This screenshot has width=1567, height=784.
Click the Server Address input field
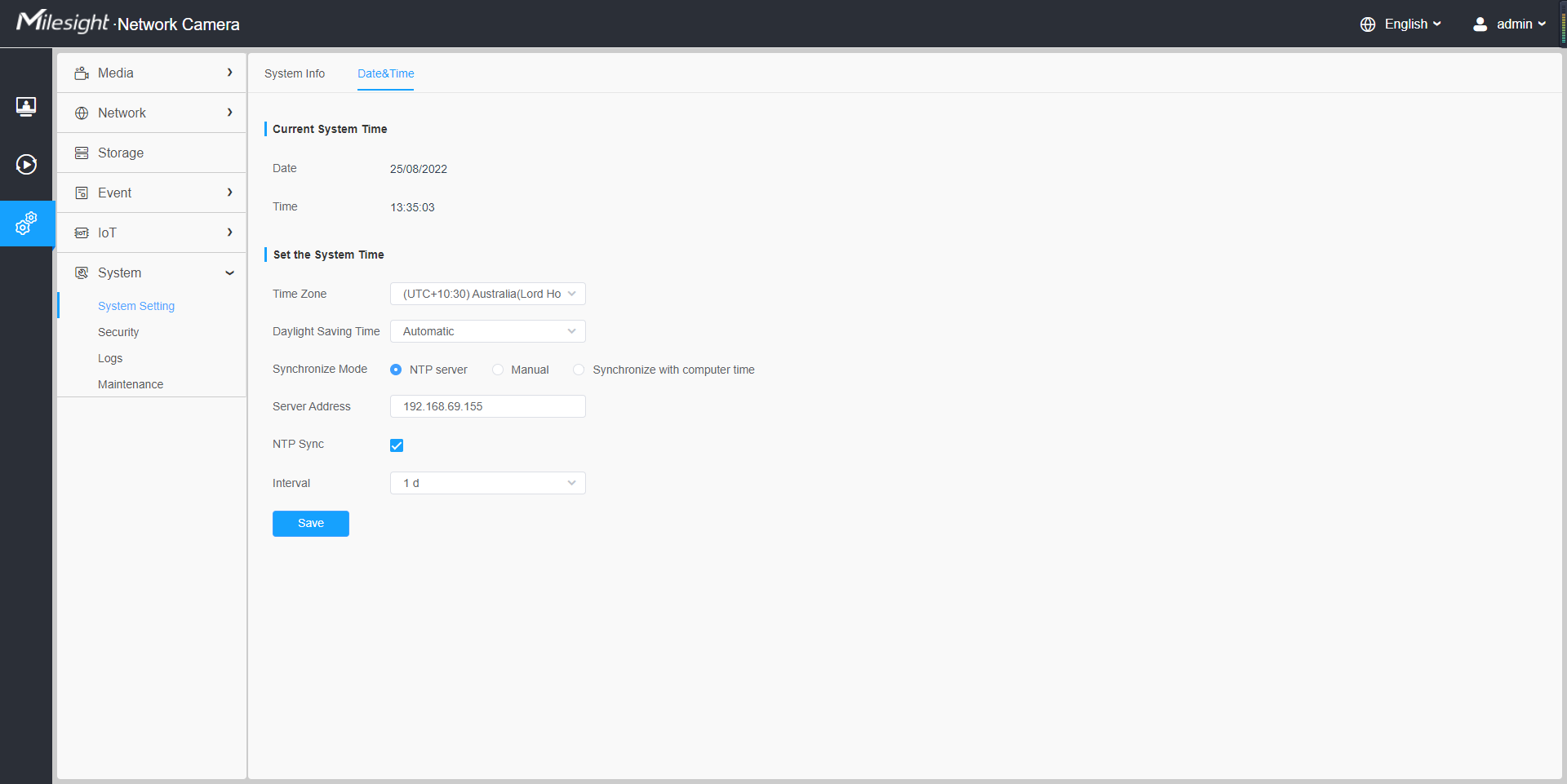(x=488, y=406)
